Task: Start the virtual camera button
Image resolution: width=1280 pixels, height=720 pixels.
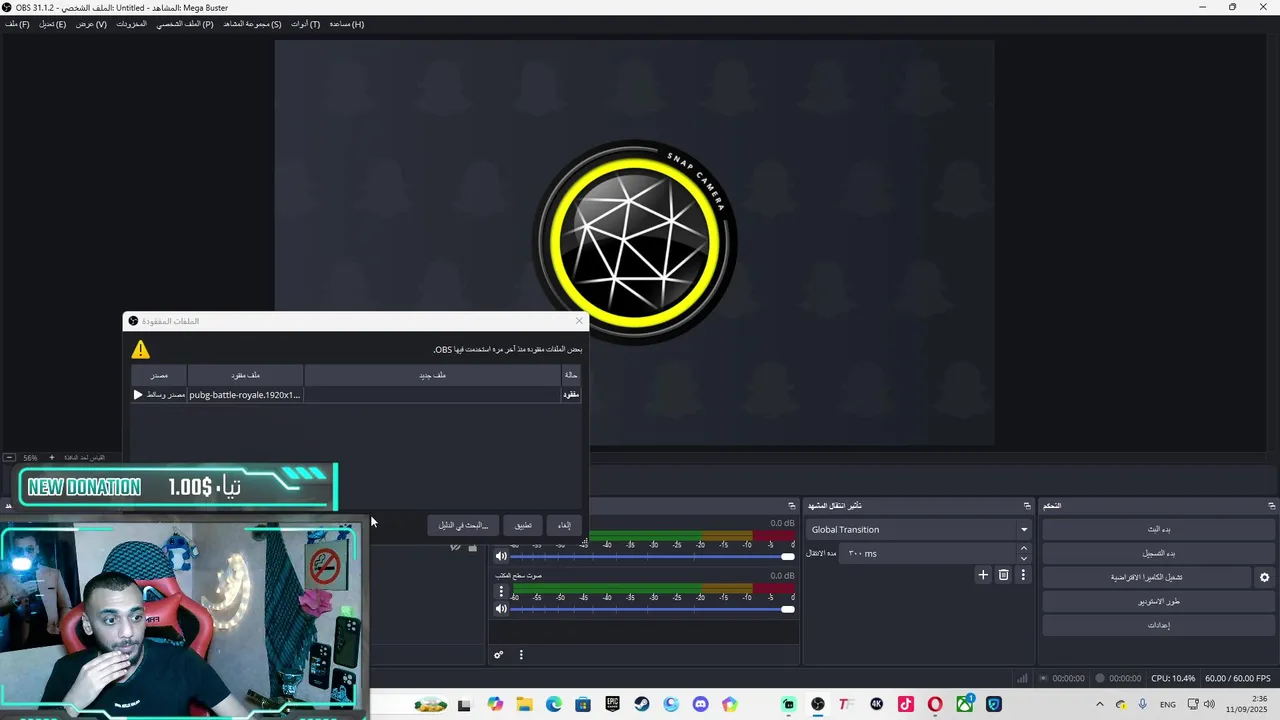Action: 1146,577
